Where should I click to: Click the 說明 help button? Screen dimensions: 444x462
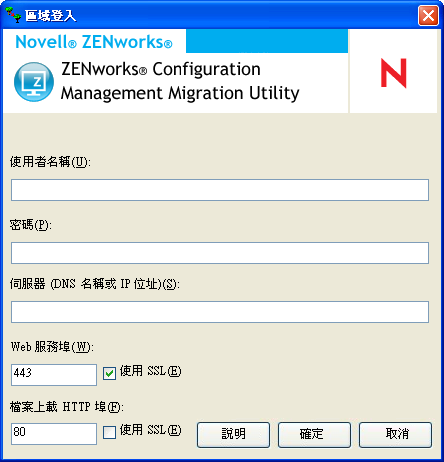click(x=233, y=435)
